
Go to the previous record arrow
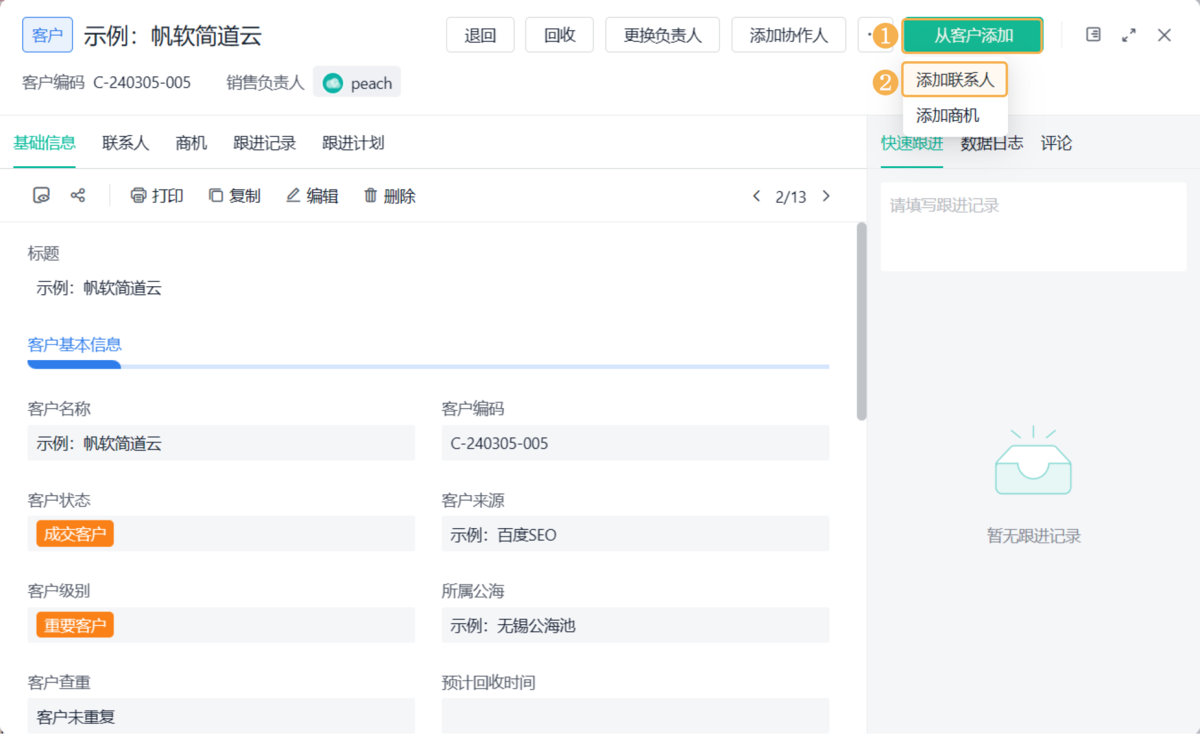point(756,196)
